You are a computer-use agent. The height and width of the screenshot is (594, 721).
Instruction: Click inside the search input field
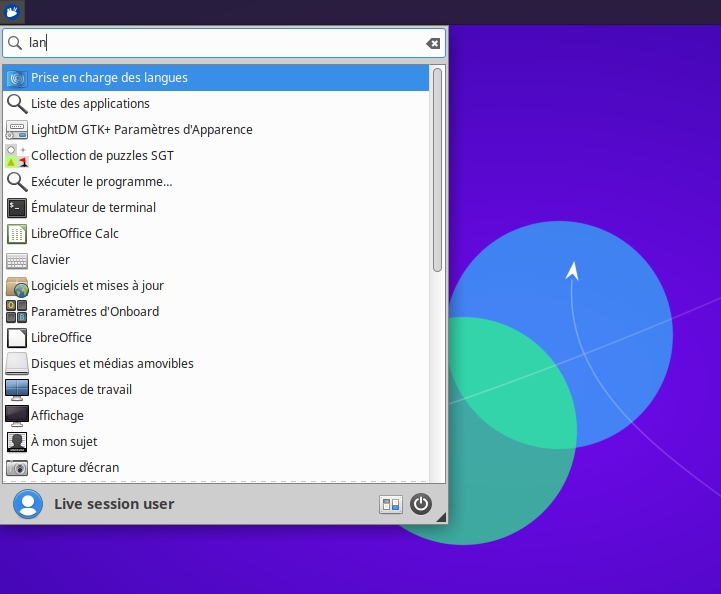[x=220, y=43]
